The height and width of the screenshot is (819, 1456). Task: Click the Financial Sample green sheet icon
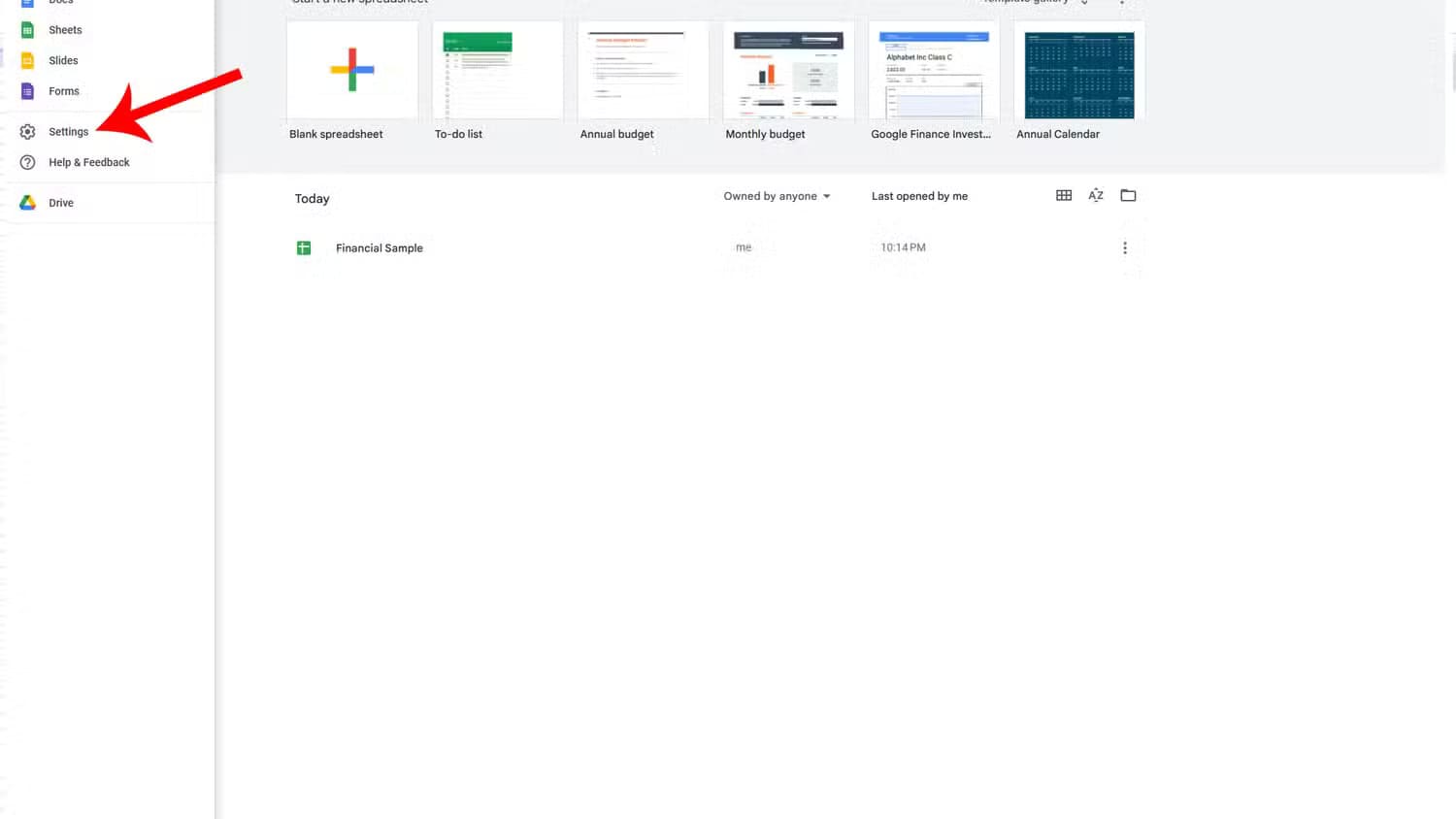[304, 248]
